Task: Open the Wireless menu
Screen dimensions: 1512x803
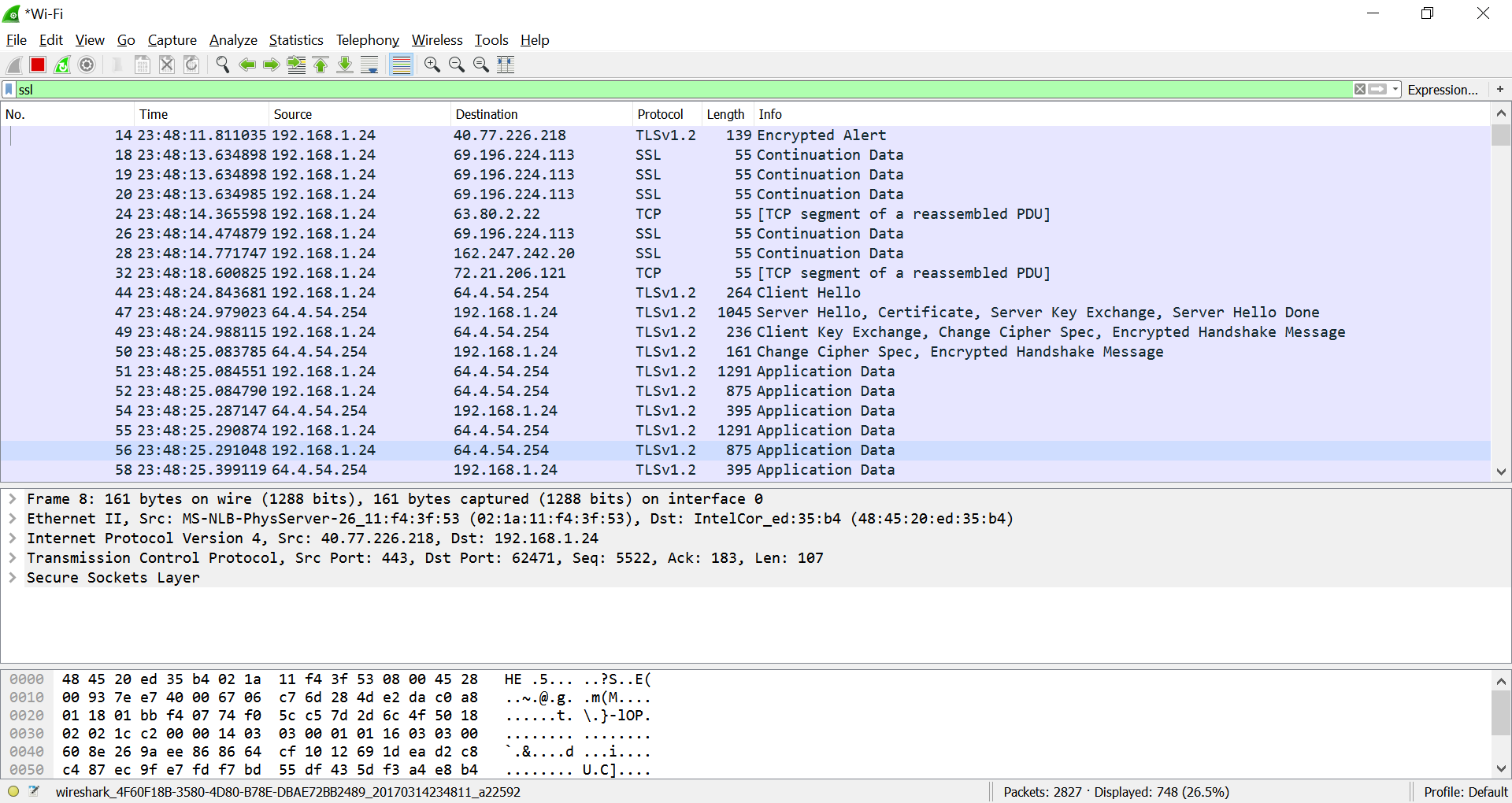Action: pos(437,40)
